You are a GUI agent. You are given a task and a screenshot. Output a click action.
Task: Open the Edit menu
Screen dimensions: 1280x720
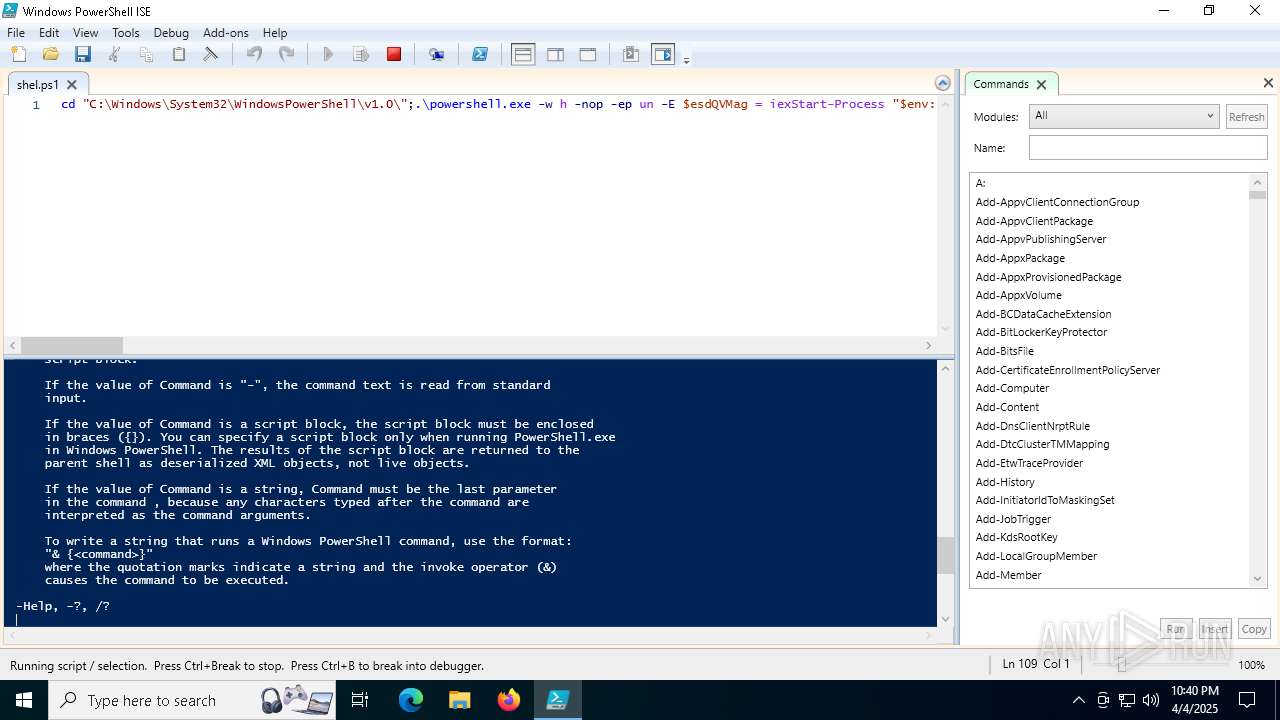(x=49, y=32)
